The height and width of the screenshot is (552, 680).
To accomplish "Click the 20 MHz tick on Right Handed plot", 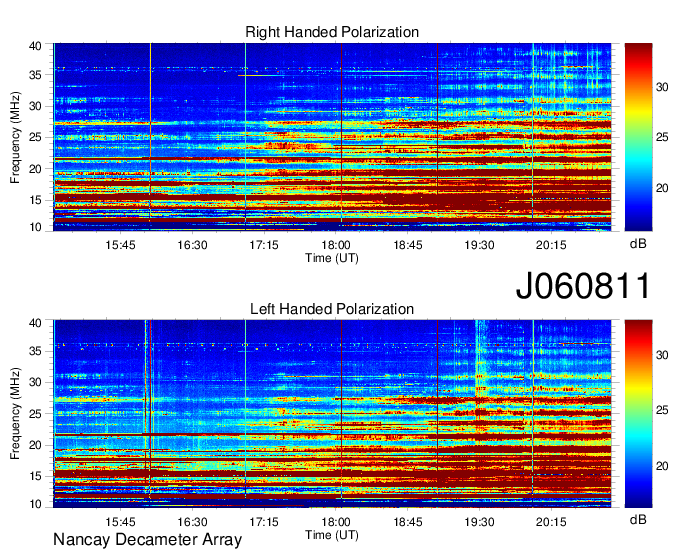I will 35,169.
